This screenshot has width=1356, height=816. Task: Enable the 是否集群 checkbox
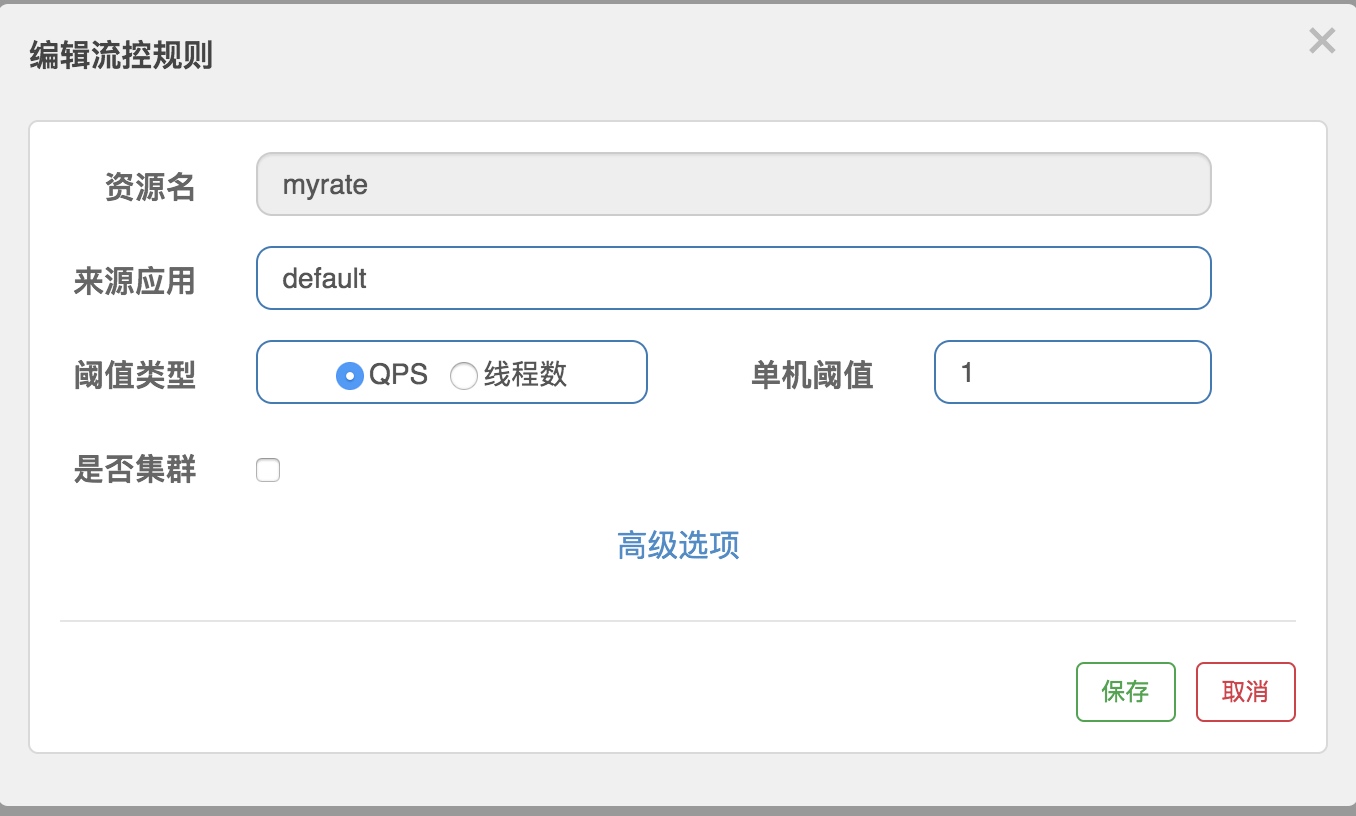268,470
